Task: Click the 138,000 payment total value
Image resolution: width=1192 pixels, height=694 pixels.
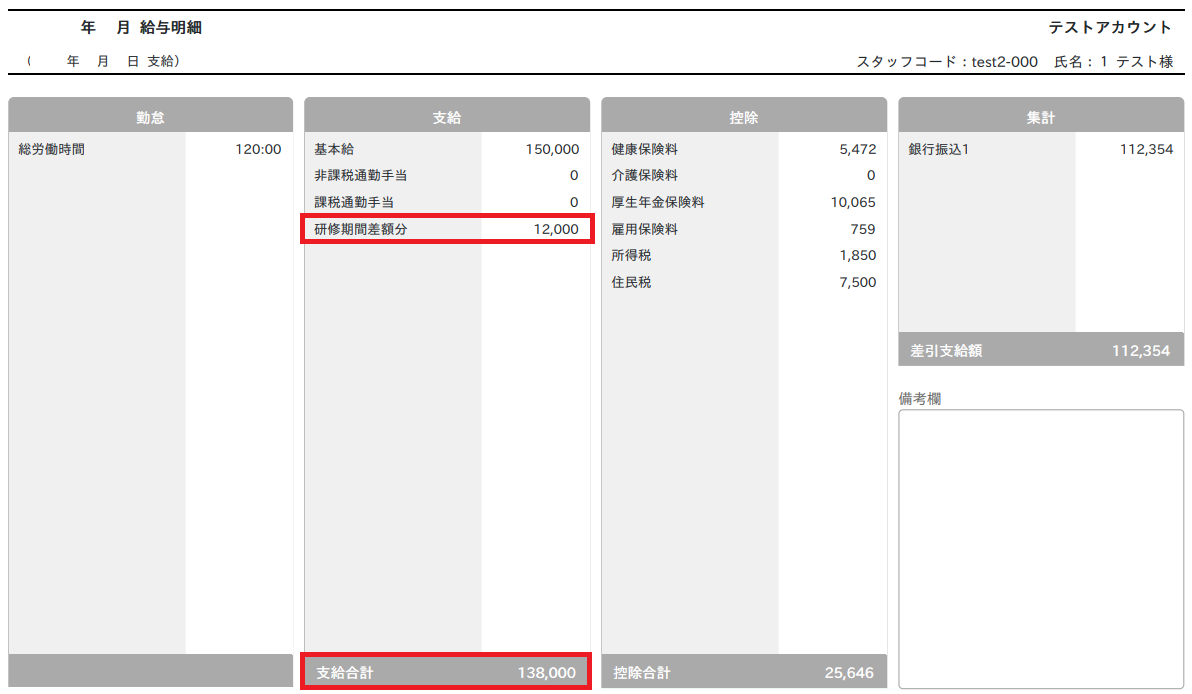Action: coord(546,673)
